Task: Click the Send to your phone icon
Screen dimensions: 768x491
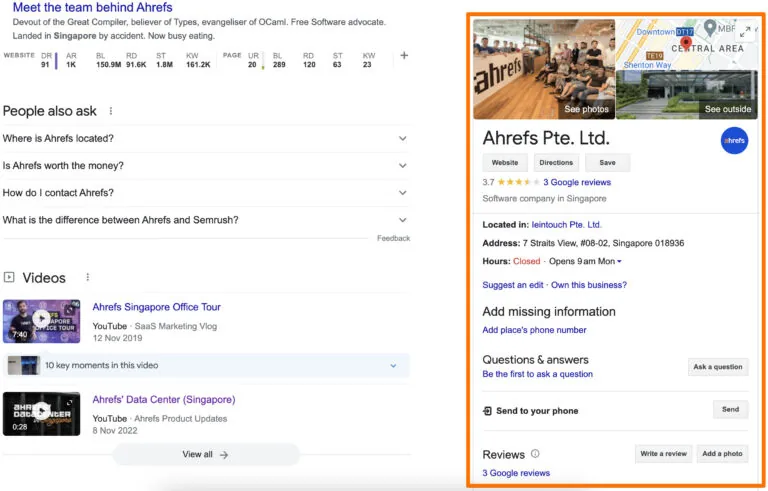Action: click(x=487, y=411)
